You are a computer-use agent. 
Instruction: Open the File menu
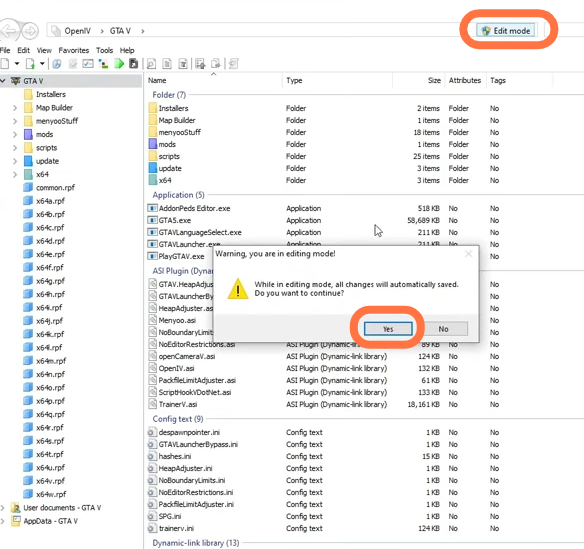pos(5,50)
